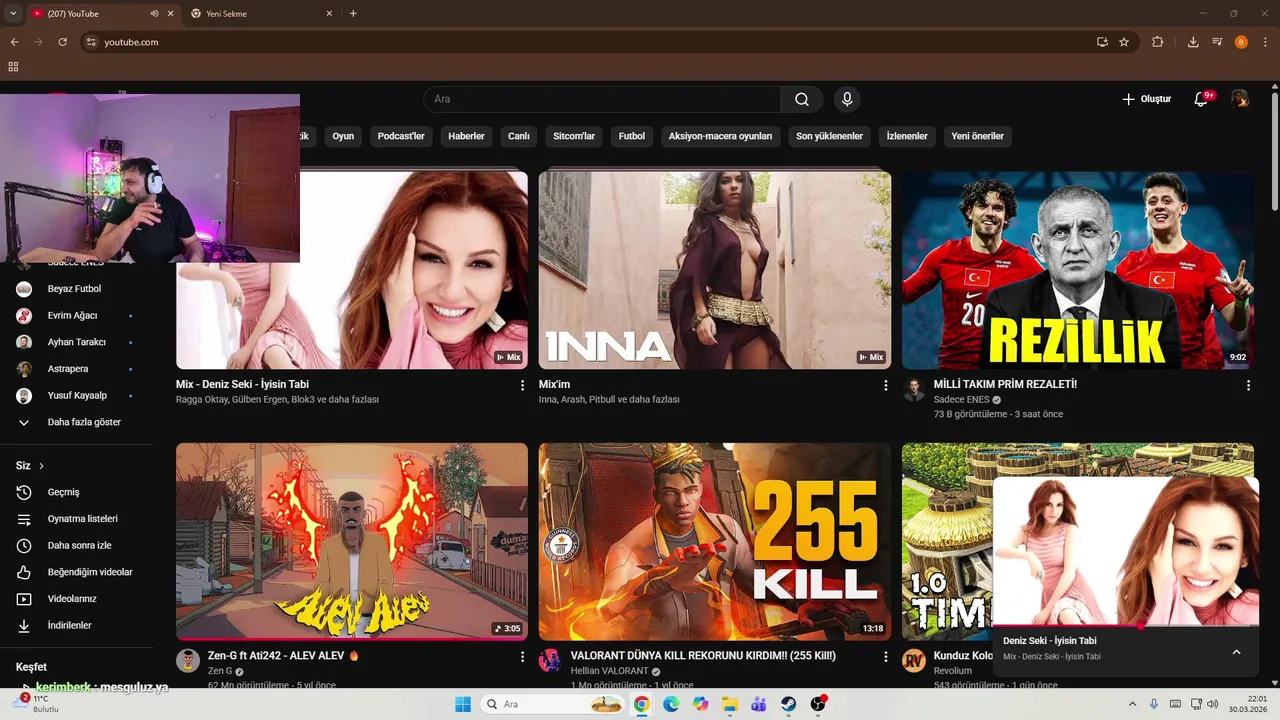This screenshot has height=720, width=1280.
Task: Open options for Mix - Deniz Seki video
Action: (x=522, y=385)
